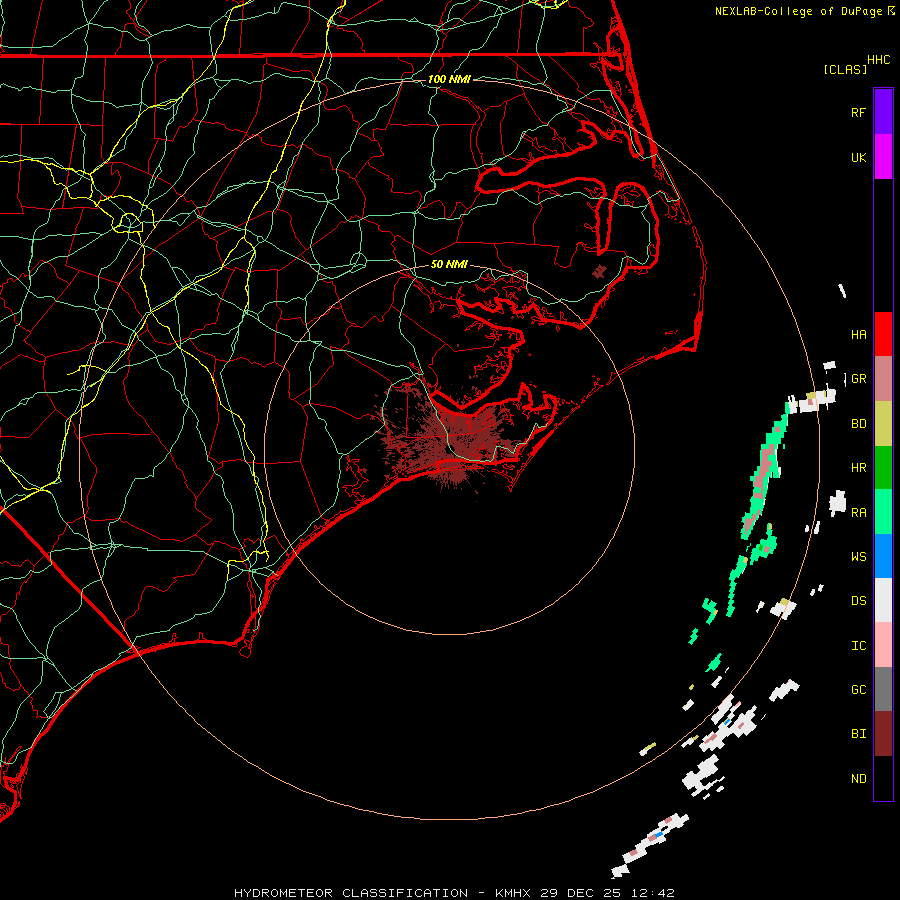Click the IC legend label
Image resolution: width=900 pixels, height=900 pixels.
click(x=858, y=646)
